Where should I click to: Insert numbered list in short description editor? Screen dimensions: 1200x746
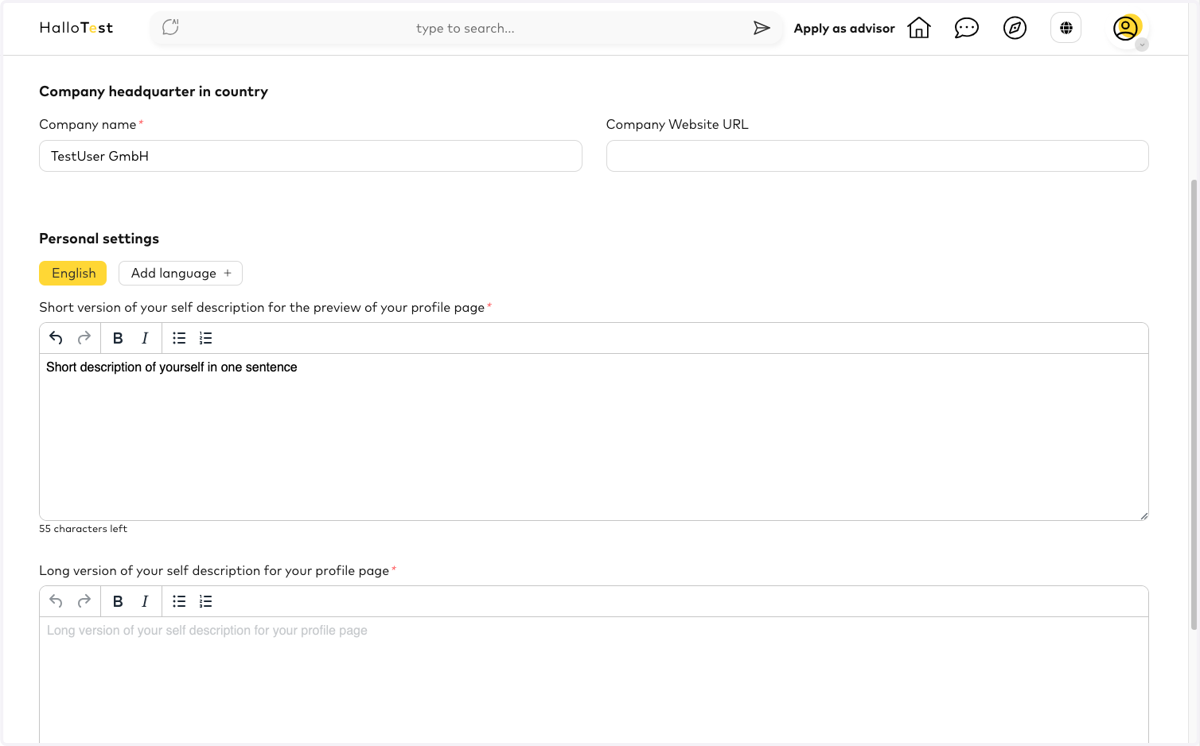206,338
